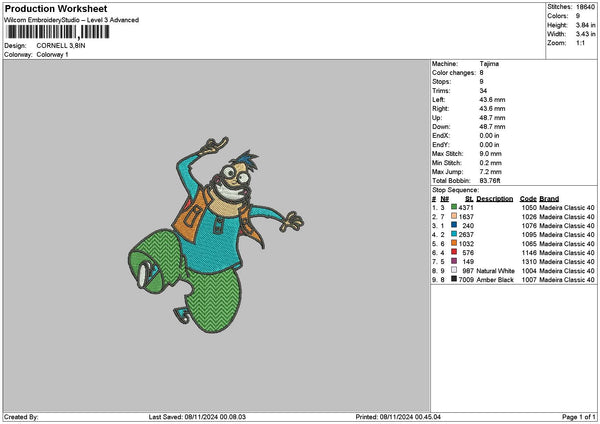Click stitch count 2637 in stop sequence
Screen dimensions: 600x424
click(x=466, y=235)
